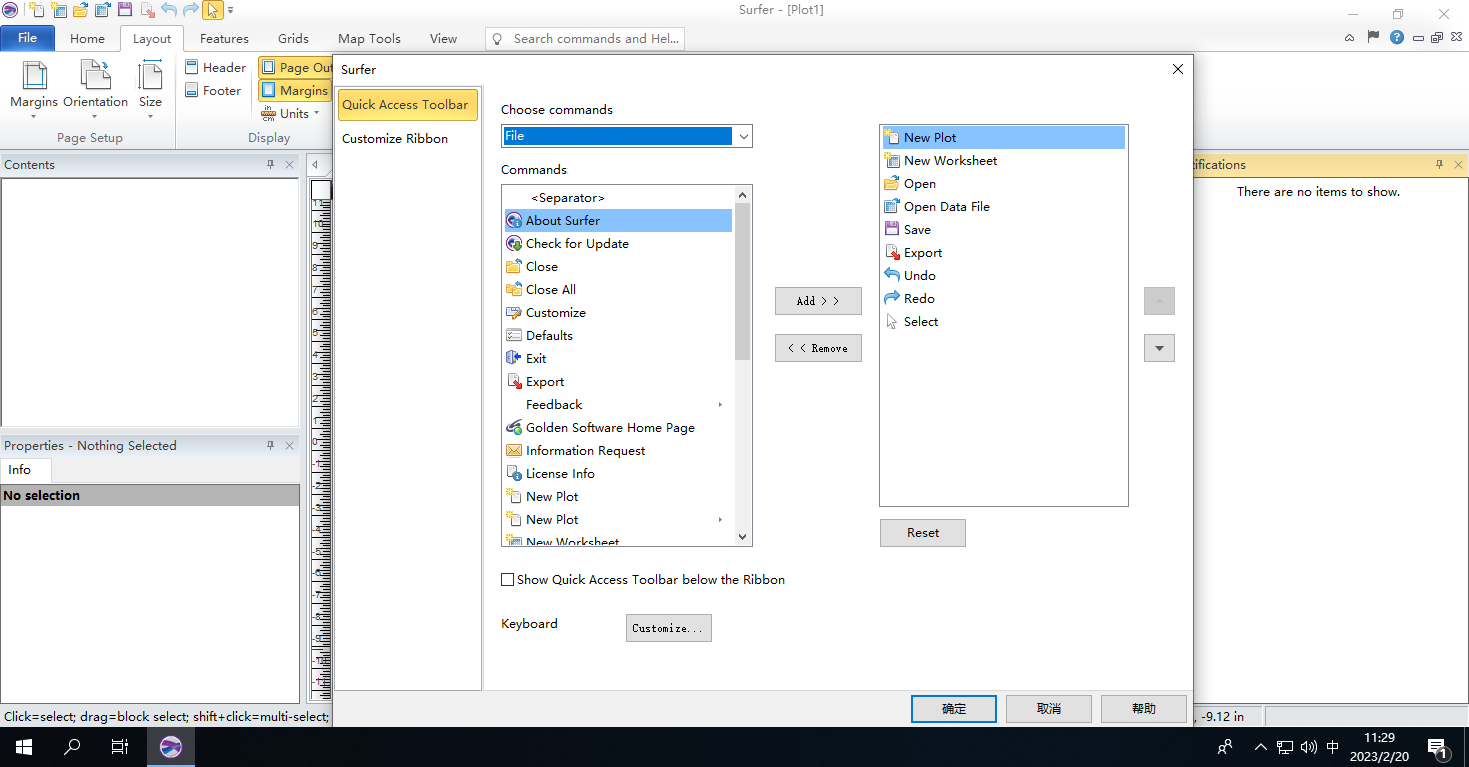Click the Keyboard Customize... button
This screenshot has width=1469, height=767.
point(669,628)
